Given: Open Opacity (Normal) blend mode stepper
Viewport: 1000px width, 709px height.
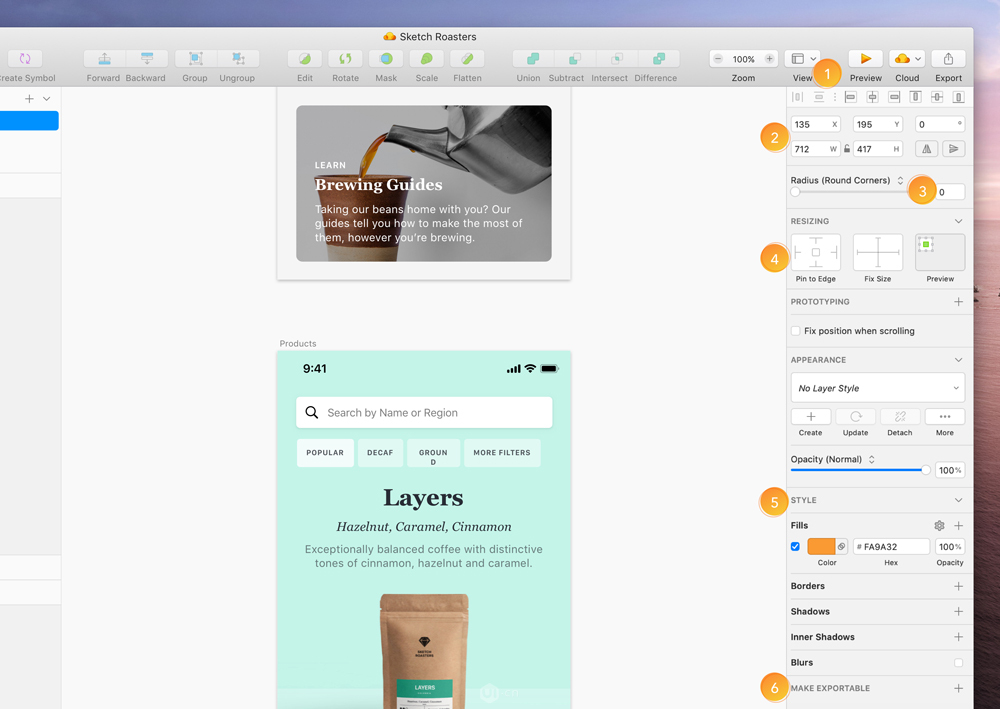Looking at the screenshot, I should pos(871,459).
